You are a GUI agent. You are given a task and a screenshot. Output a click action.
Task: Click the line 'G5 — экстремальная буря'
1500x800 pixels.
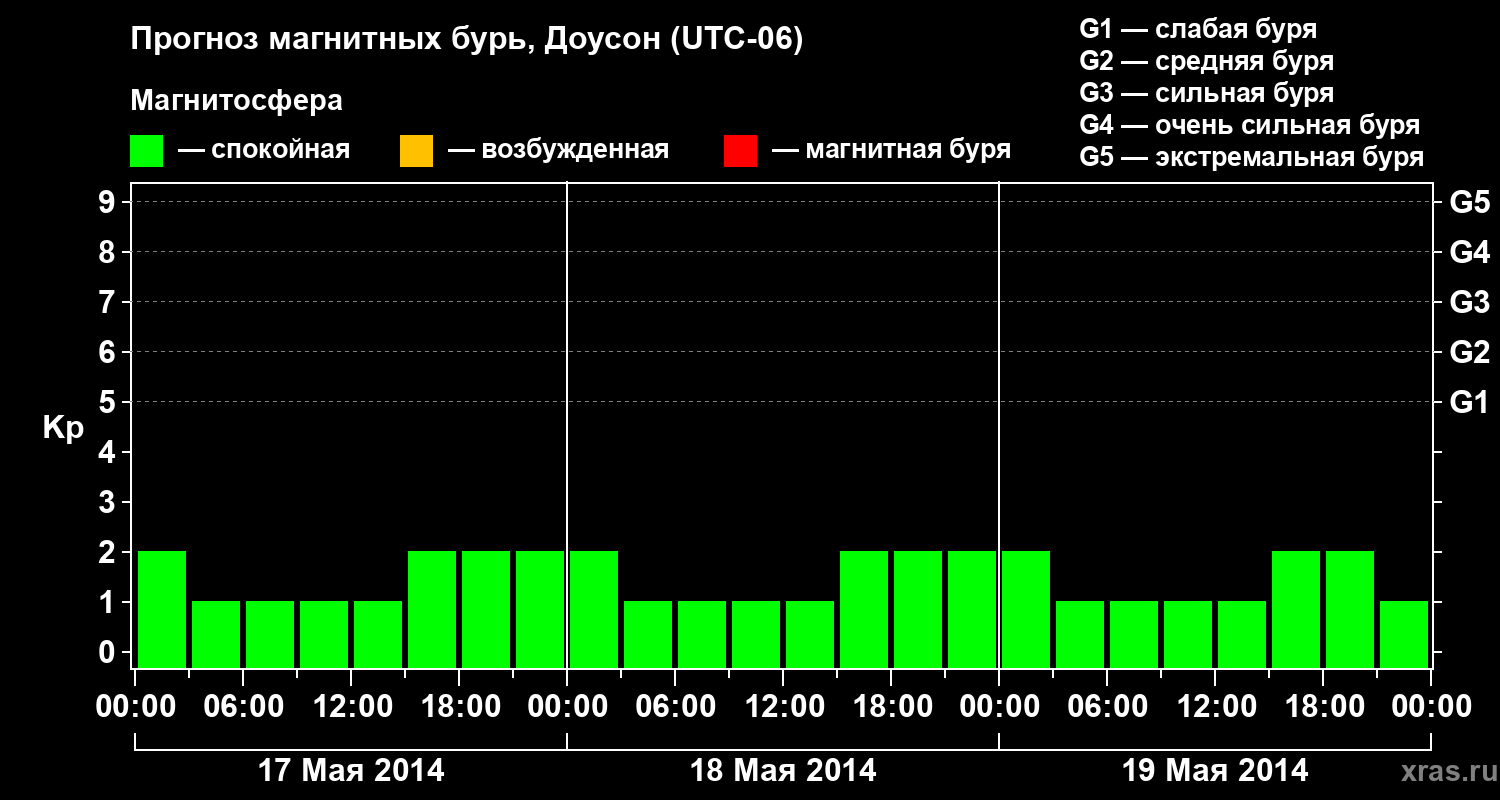click(x=1252, y=157)
